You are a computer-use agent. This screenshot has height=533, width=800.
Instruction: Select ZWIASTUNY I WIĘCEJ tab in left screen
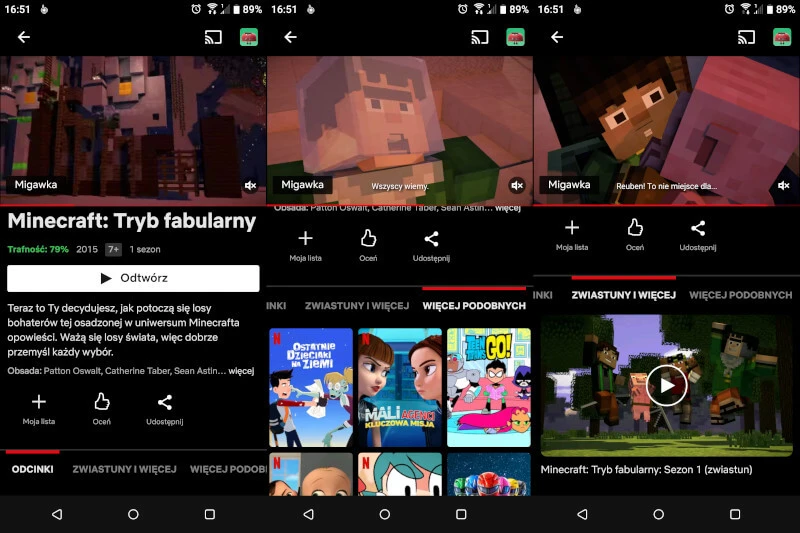click(x=124, y=469)
